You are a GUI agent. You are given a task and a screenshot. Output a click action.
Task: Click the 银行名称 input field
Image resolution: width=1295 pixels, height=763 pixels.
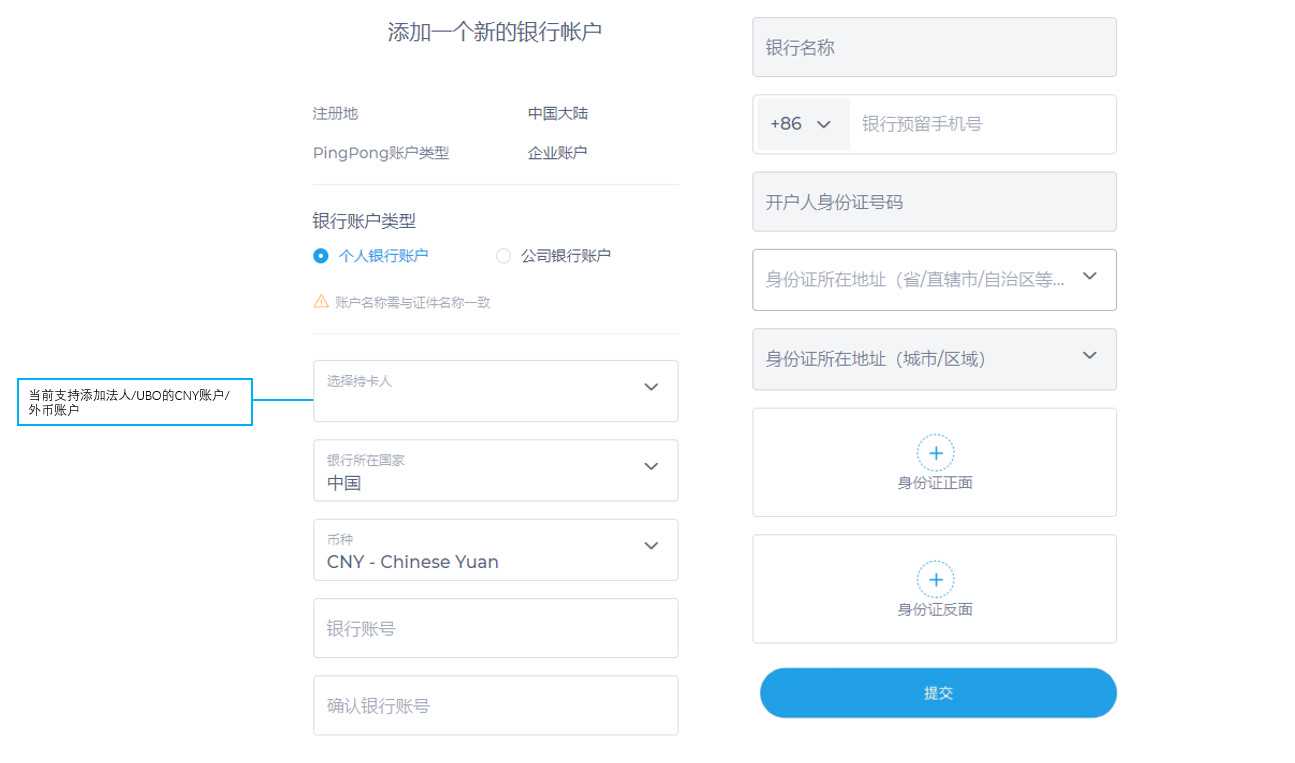click(935, 47)
